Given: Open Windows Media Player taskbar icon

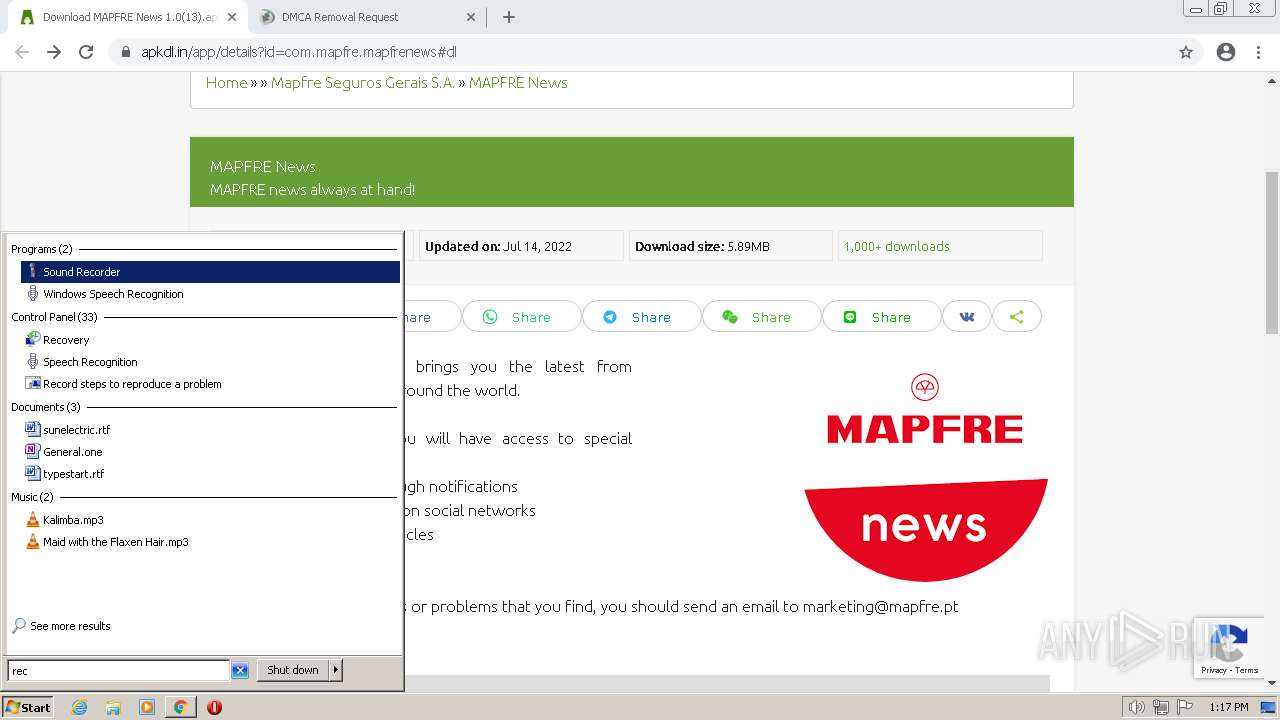Looking at the screenshot, I should (147, 707).
